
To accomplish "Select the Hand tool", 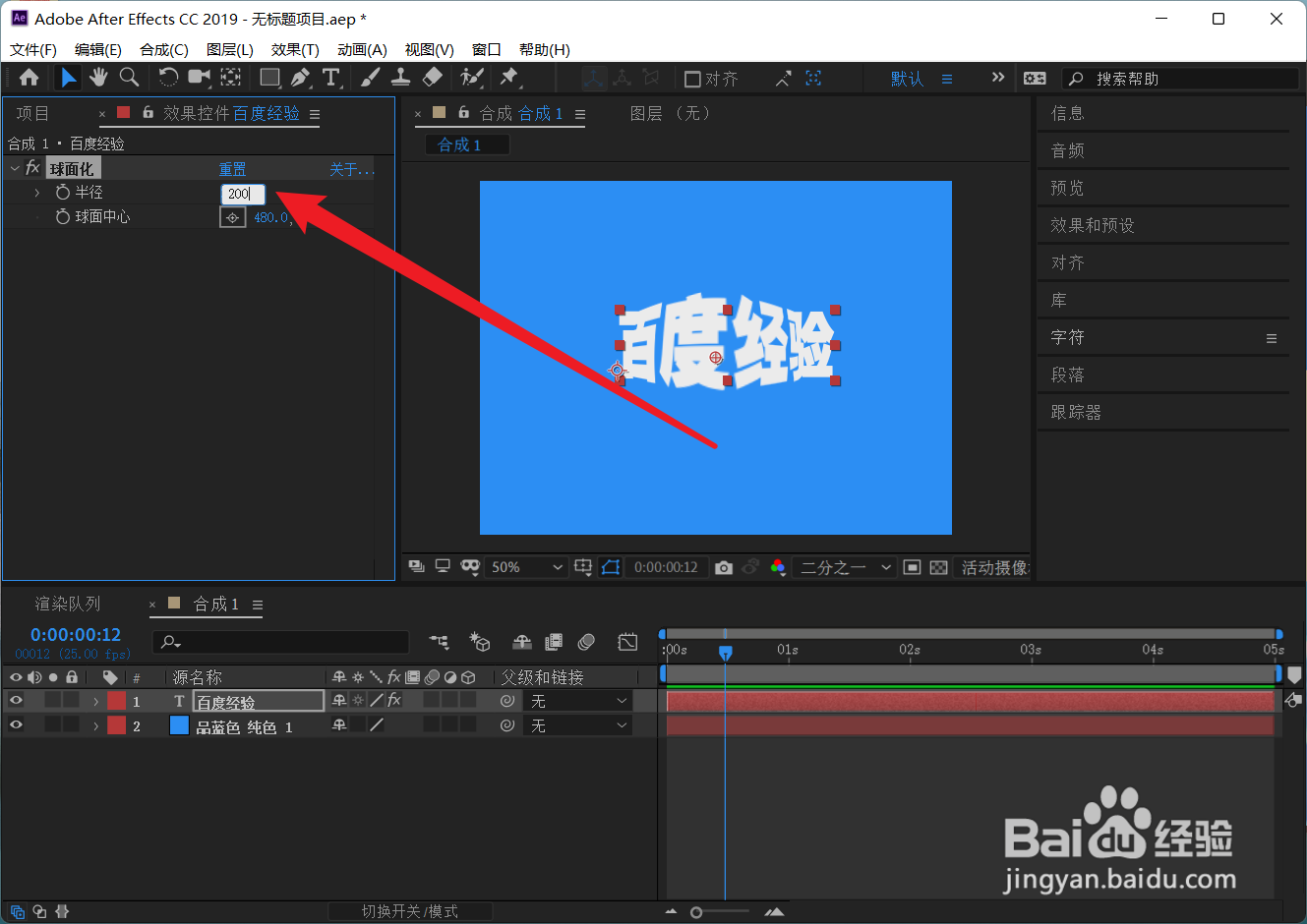I will (x=98, y=78).
